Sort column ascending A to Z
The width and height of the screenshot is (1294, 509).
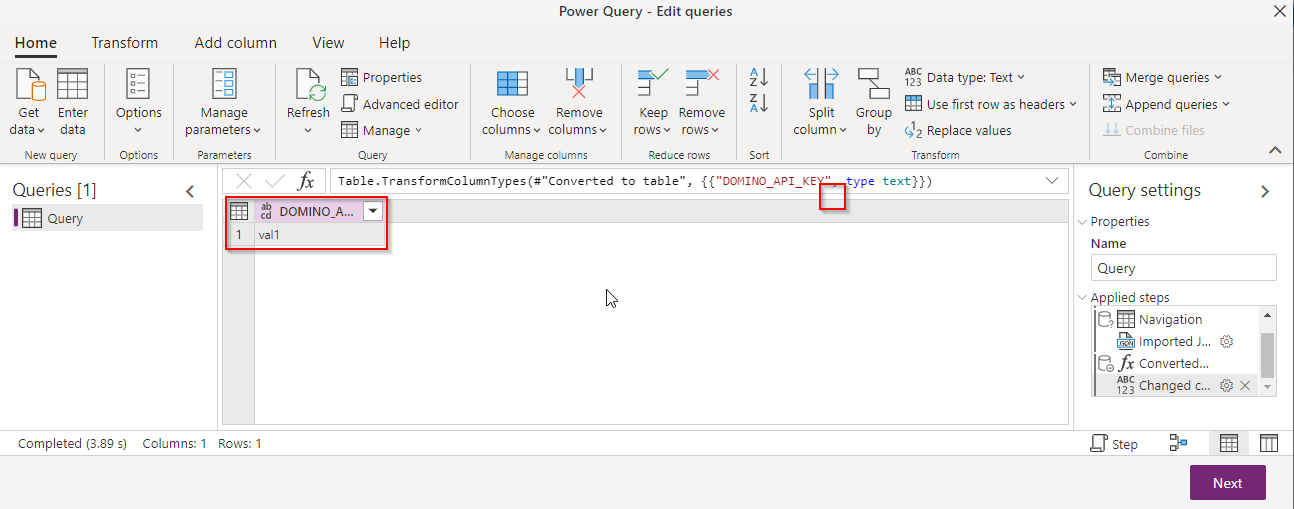click(758, 77)
